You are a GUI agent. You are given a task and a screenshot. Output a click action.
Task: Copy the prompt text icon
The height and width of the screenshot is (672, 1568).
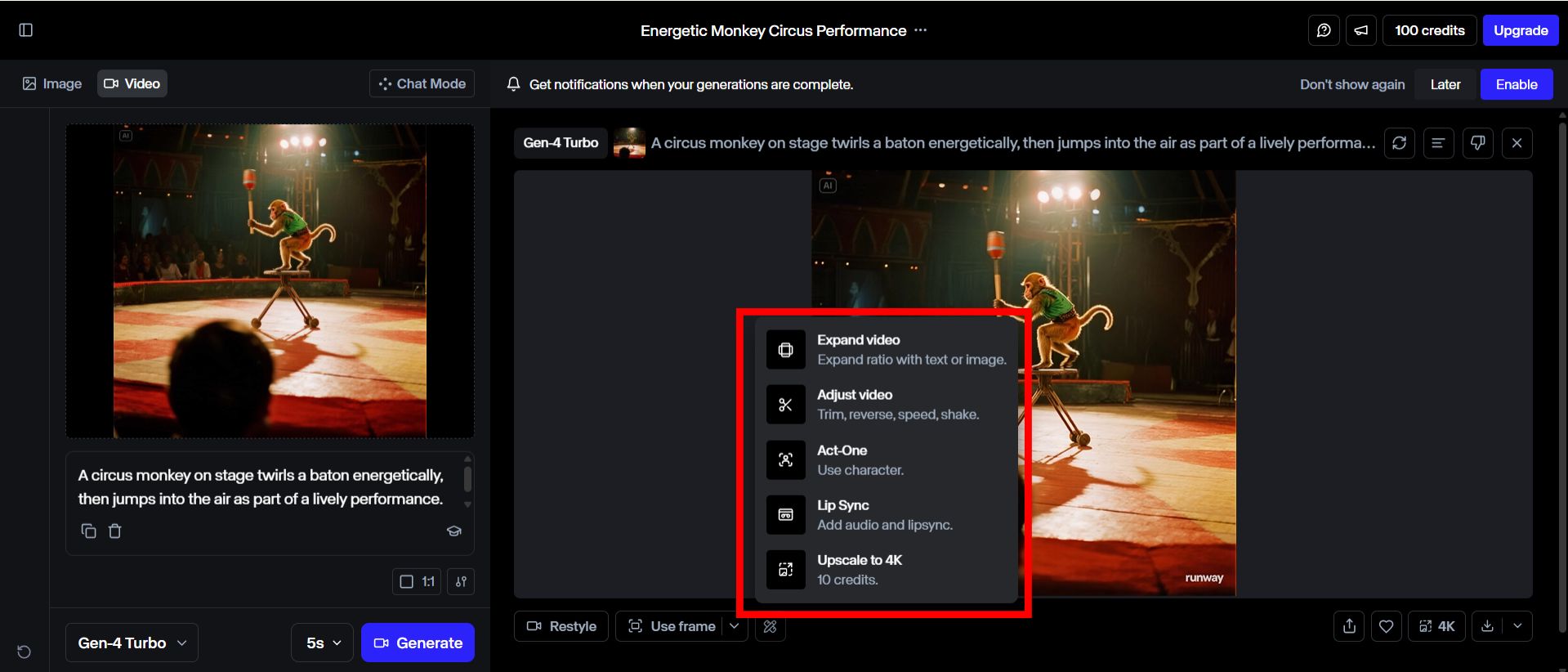[x=89, y=531]
